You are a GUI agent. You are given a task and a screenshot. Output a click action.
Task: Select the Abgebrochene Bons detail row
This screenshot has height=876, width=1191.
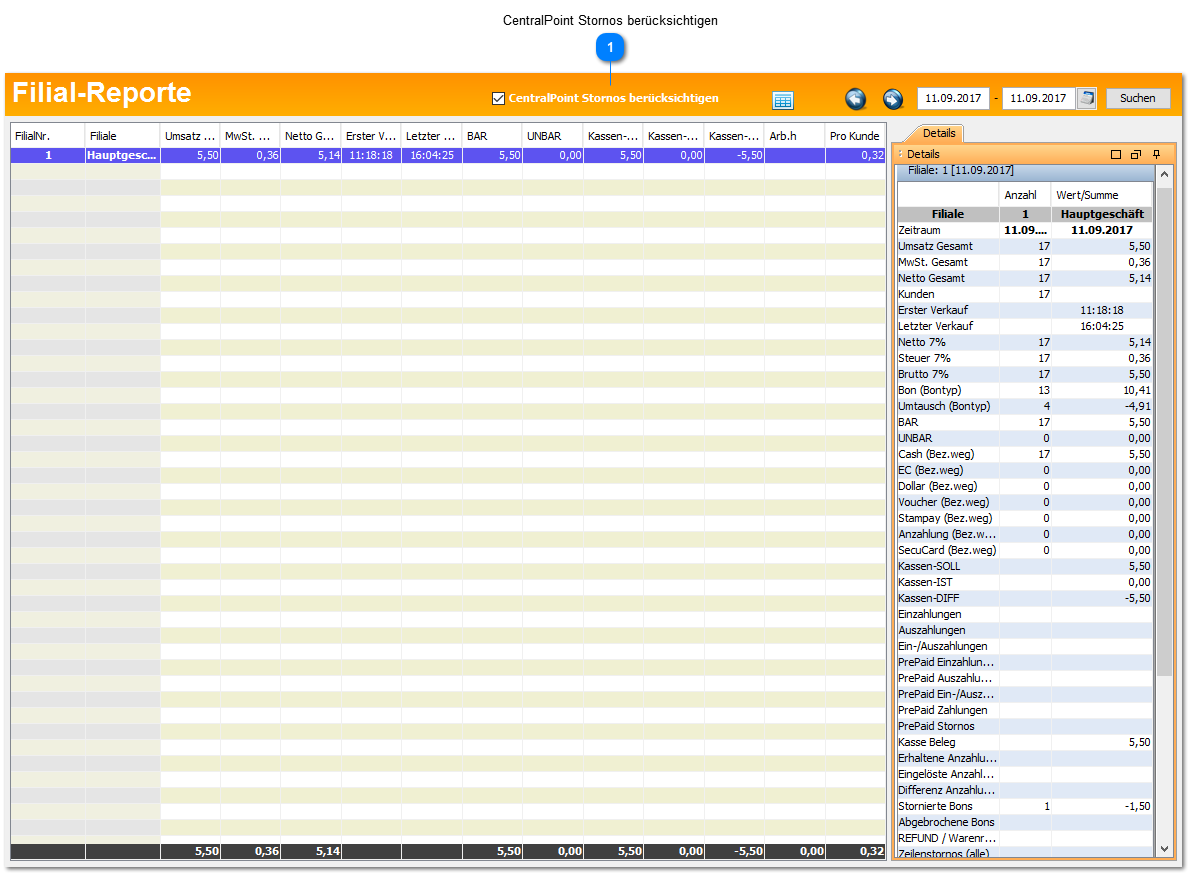pyautogui.click(x=1025, y=821)
